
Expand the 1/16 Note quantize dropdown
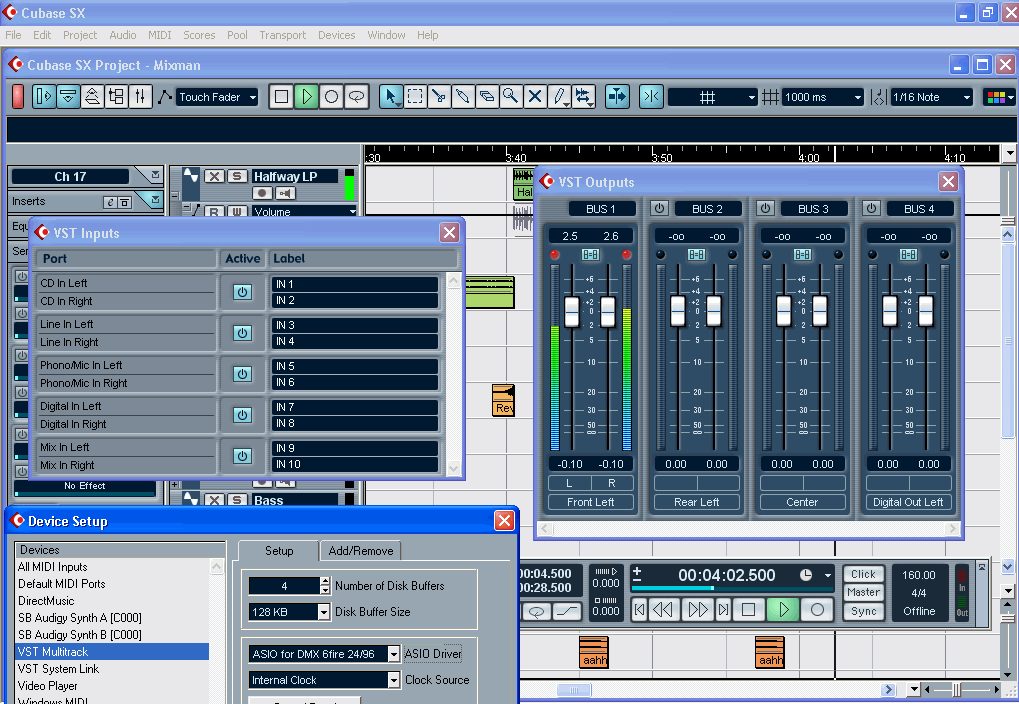click(x=930, y=97)
